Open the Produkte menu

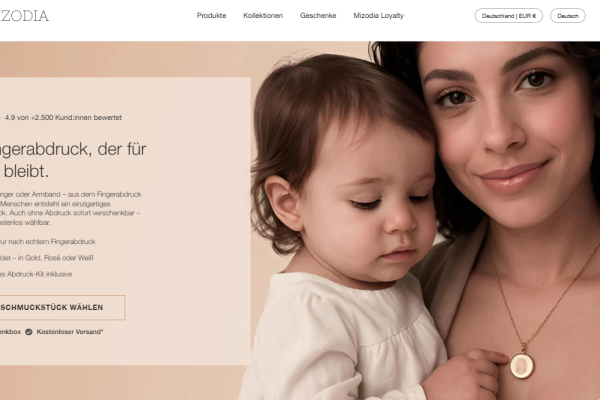pos(211,16)
